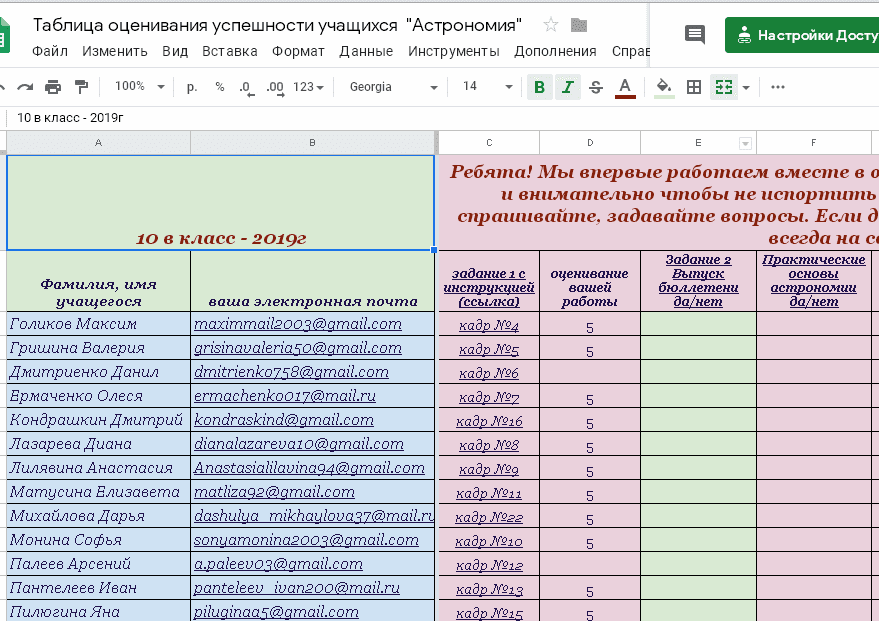Select cell Лазарева Диана
Screen dimensions: 879x621
click(98, 444)
